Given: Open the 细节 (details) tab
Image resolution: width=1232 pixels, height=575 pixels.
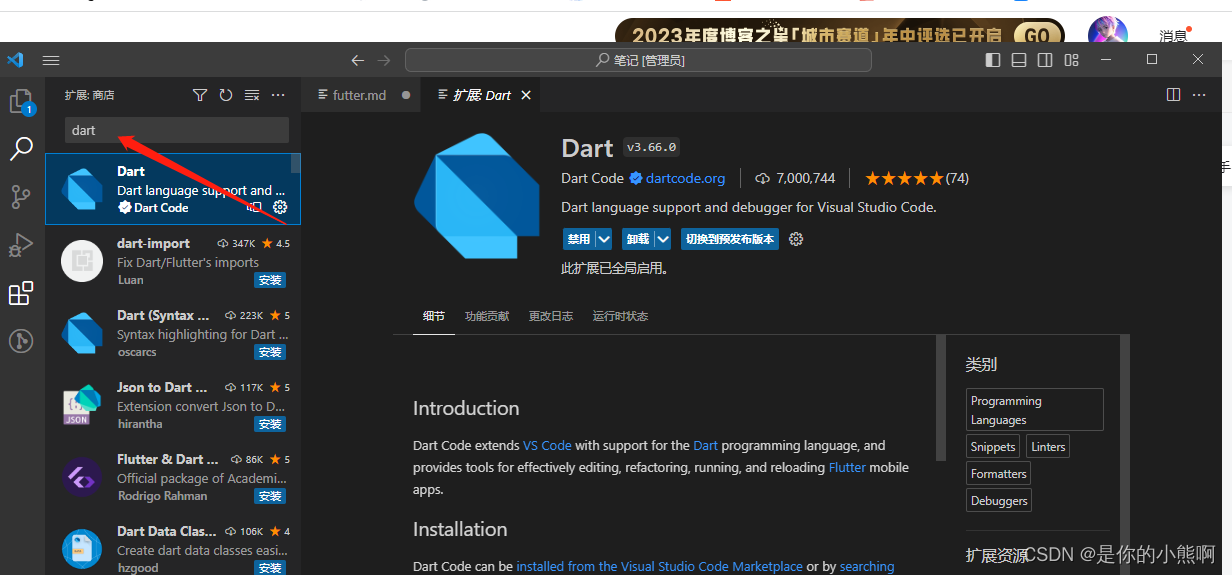Looking at the screenshot, I should point(434,316).
